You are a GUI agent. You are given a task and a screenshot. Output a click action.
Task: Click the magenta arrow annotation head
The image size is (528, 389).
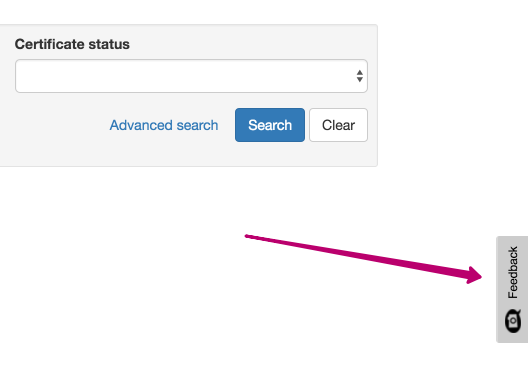474,275
